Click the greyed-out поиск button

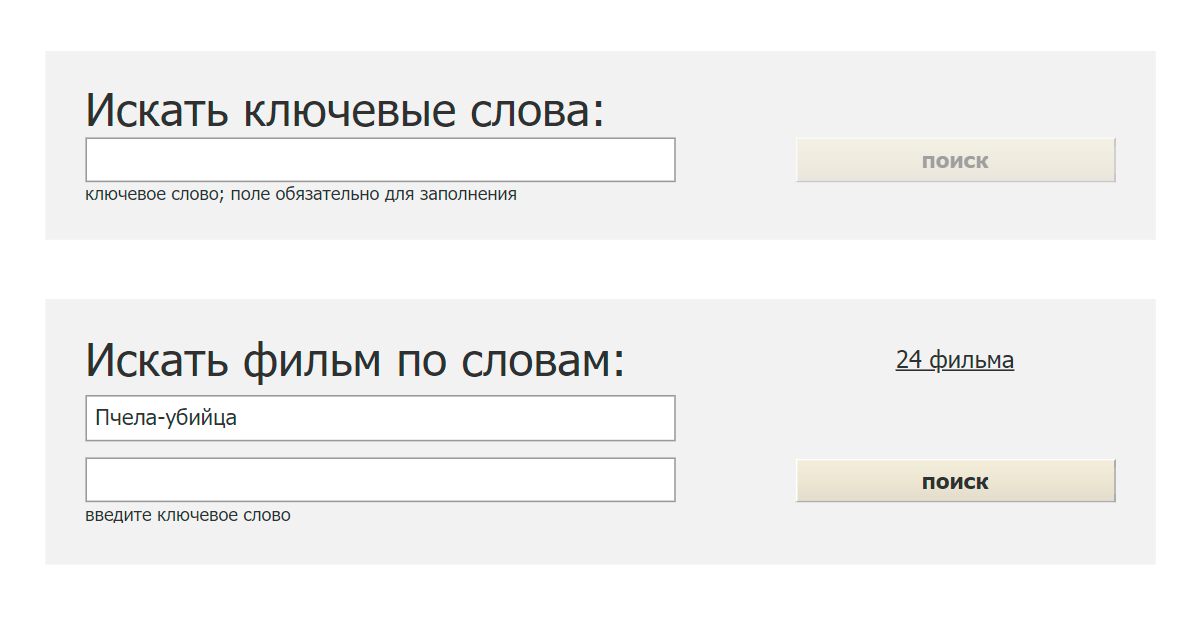click(x=955, y=160)
